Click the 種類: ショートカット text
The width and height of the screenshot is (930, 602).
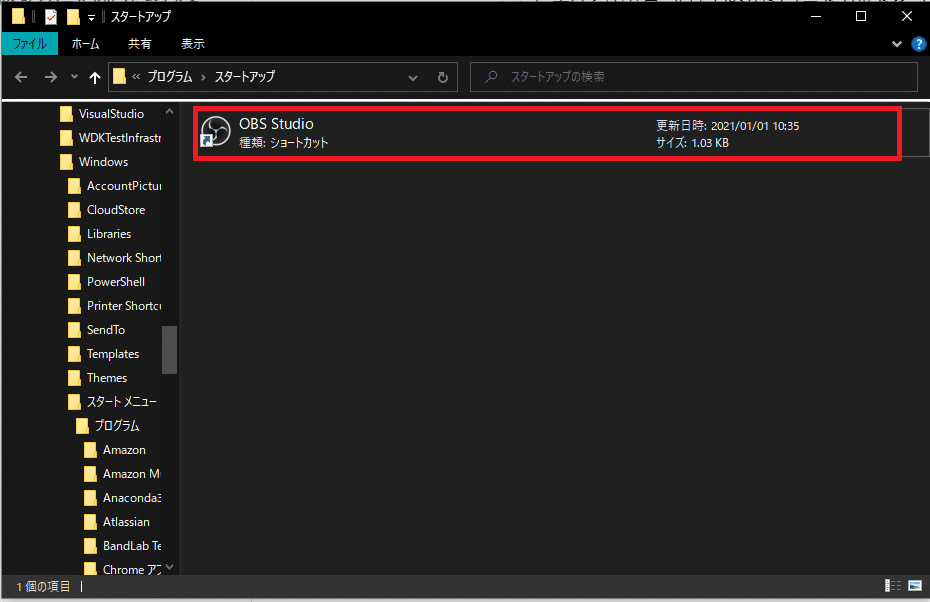tap(284, 143)
